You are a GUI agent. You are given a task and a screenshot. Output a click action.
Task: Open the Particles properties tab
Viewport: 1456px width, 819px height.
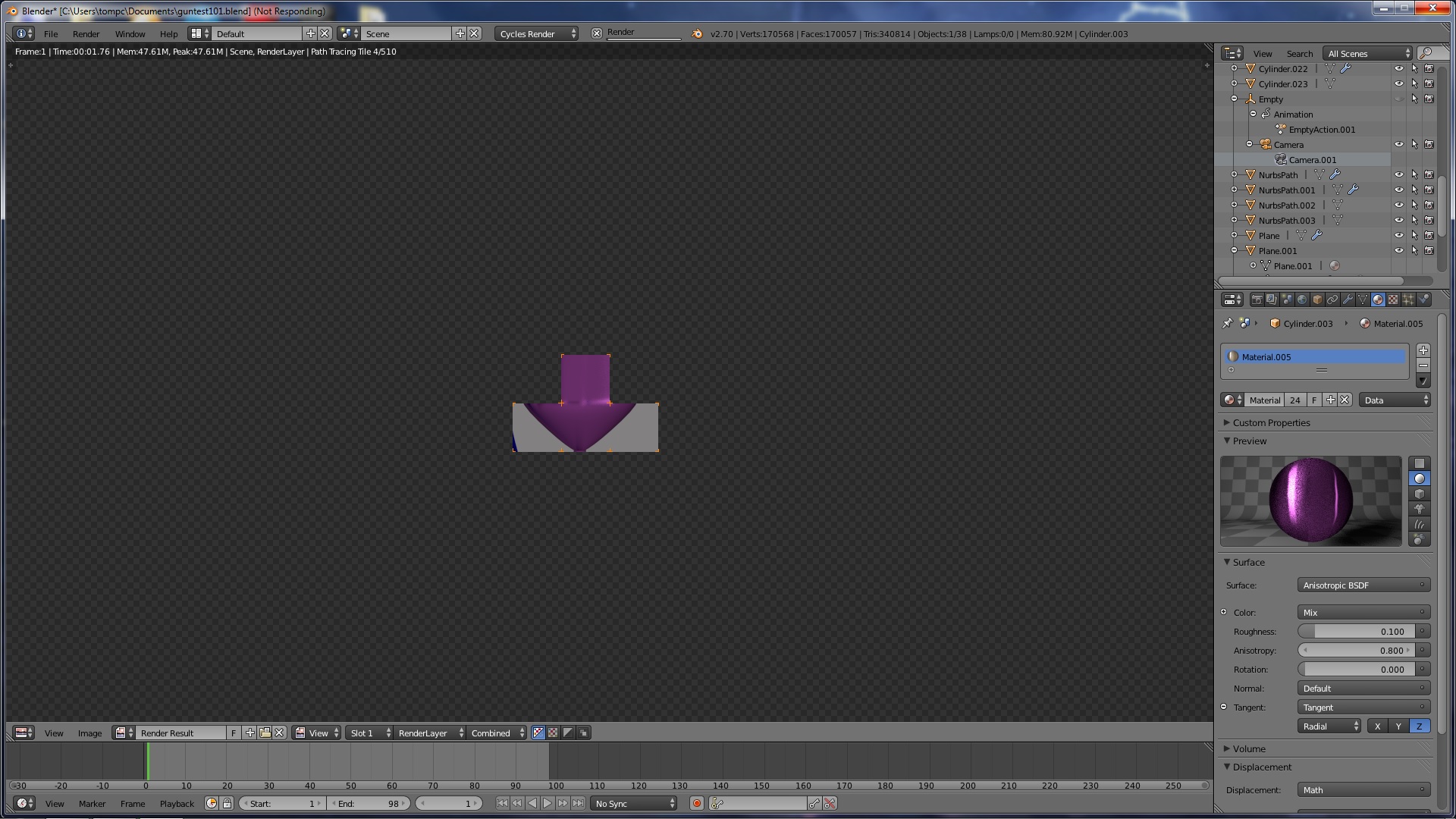coord(1408,300)
